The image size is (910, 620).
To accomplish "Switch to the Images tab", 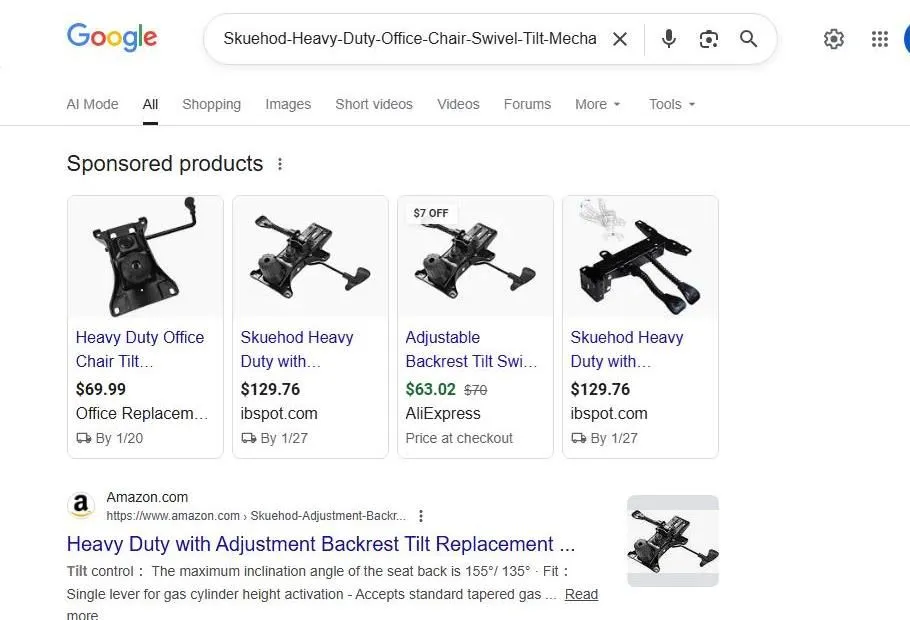I will tap(288, 104).
